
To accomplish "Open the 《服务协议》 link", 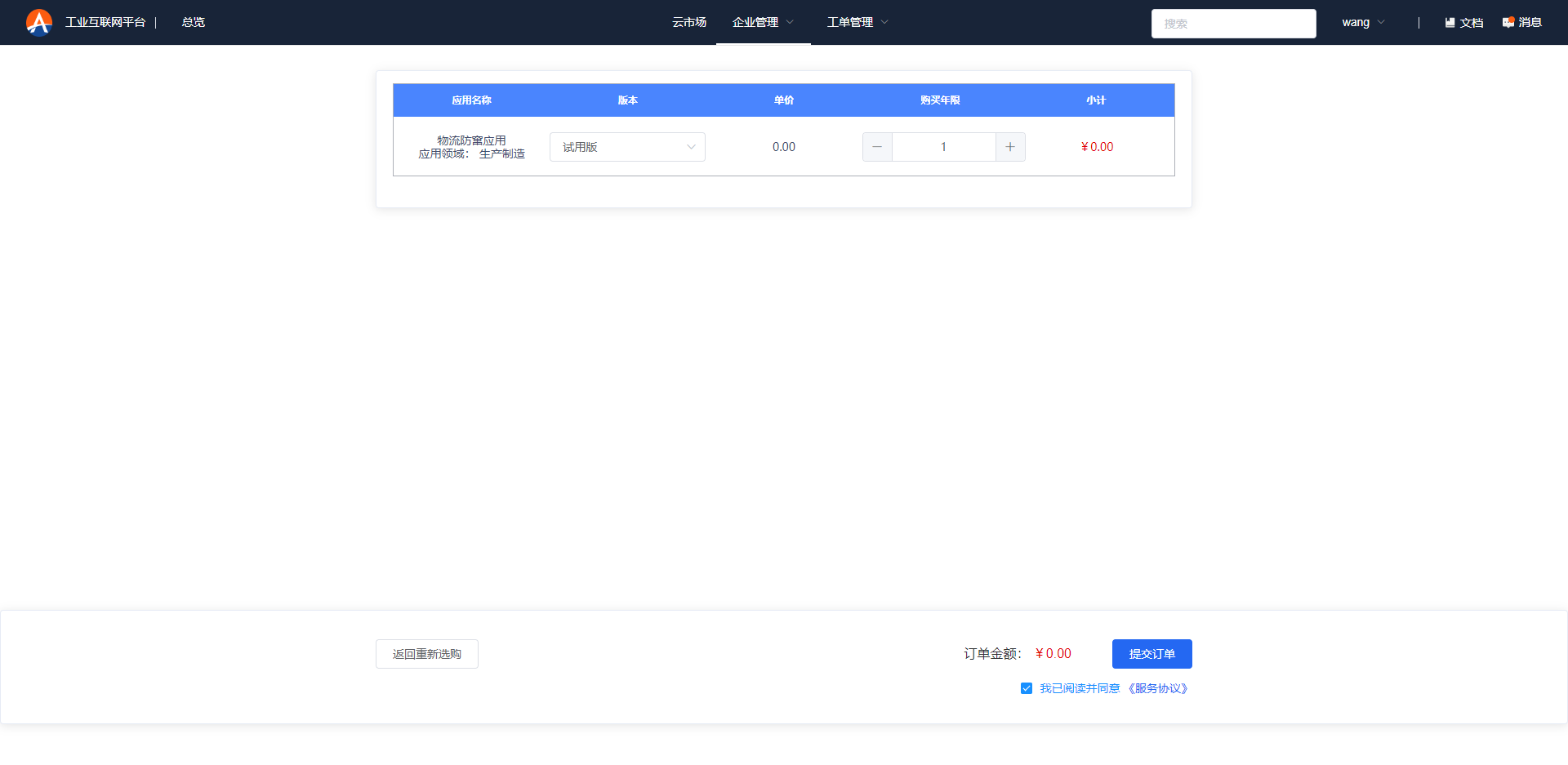I will click(x=1158, y=688).
